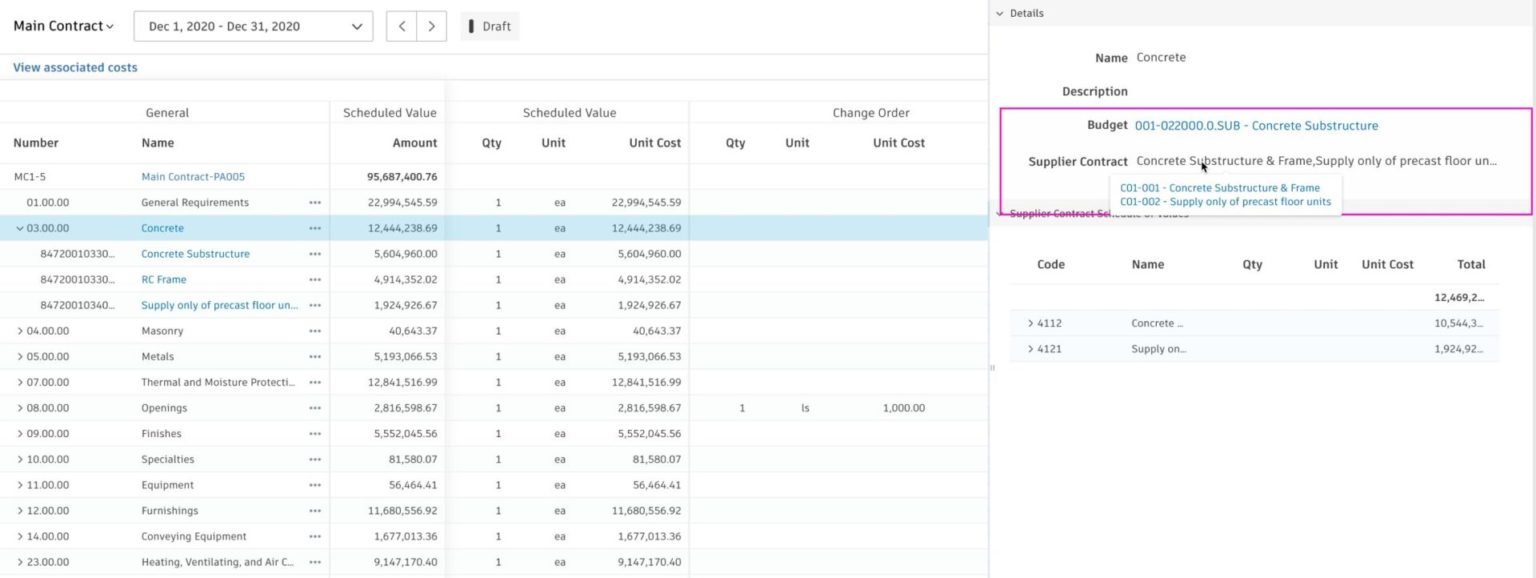Expand the 09.00.00 Finishes row

(20, 434)
